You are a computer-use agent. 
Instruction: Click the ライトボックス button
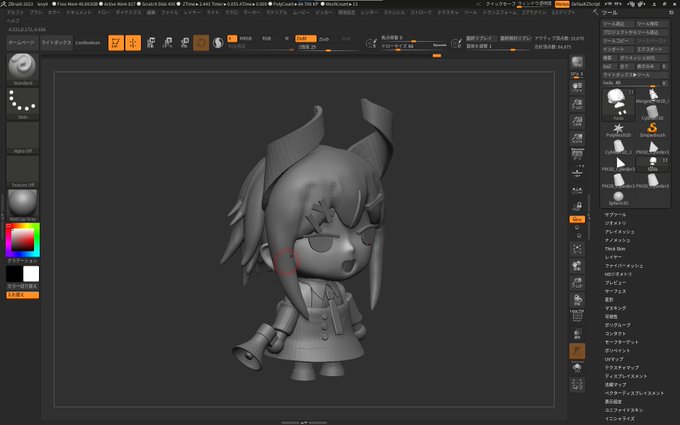56,43
